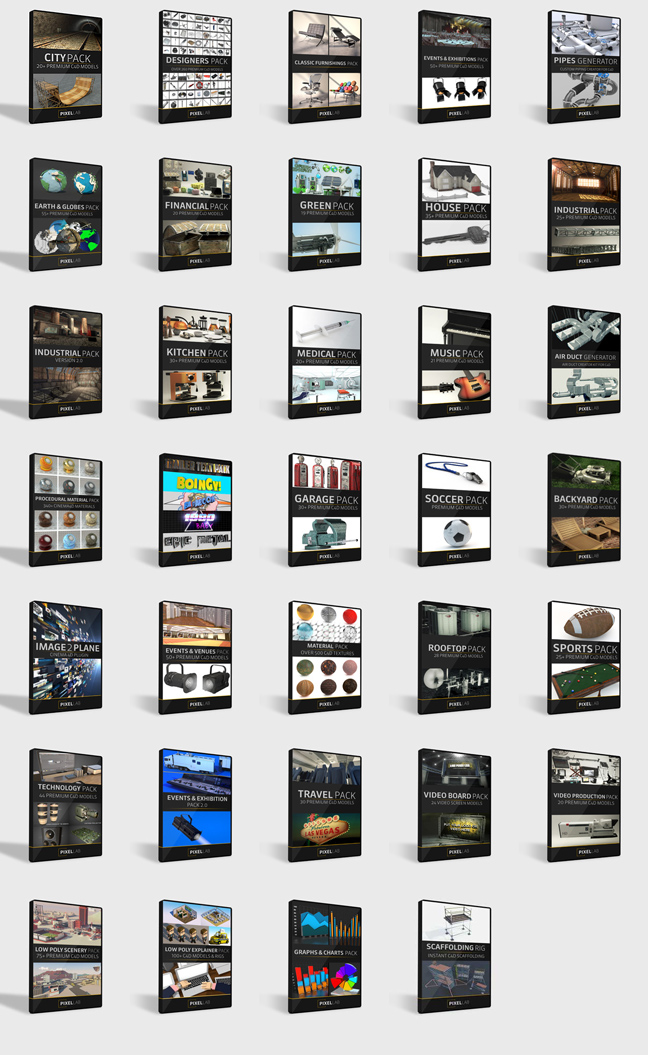Click the Green Pack product box
Viewport: 648px width, 1055px height.
325,214
